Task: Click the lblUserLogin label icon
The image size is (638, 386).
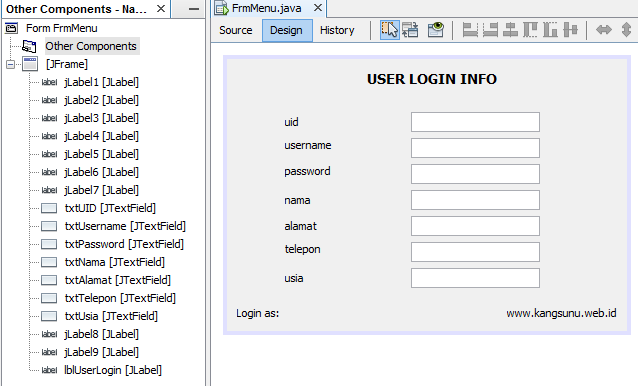Action: 49,370
